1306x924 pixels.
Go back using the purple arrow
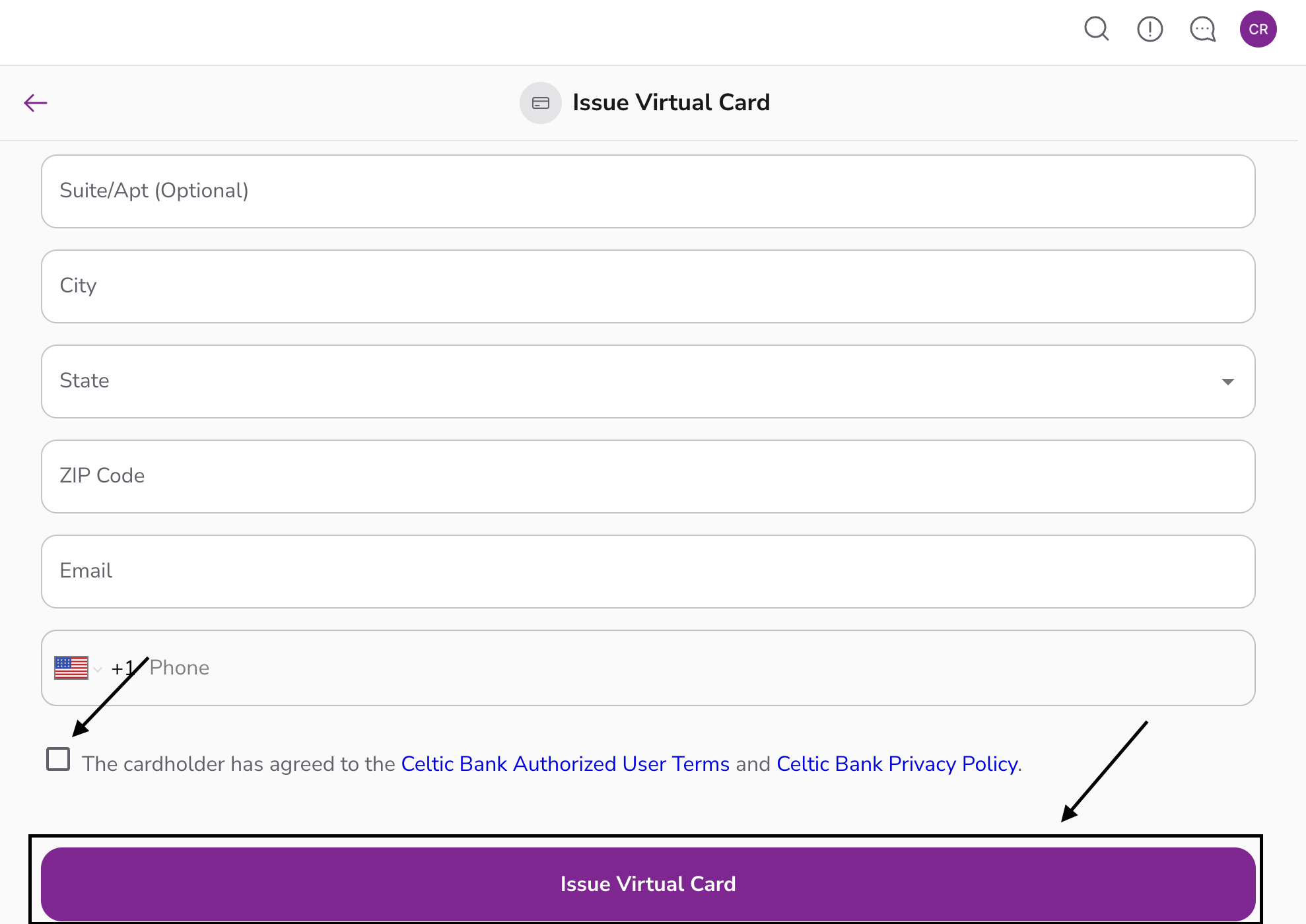click(36, 103)
